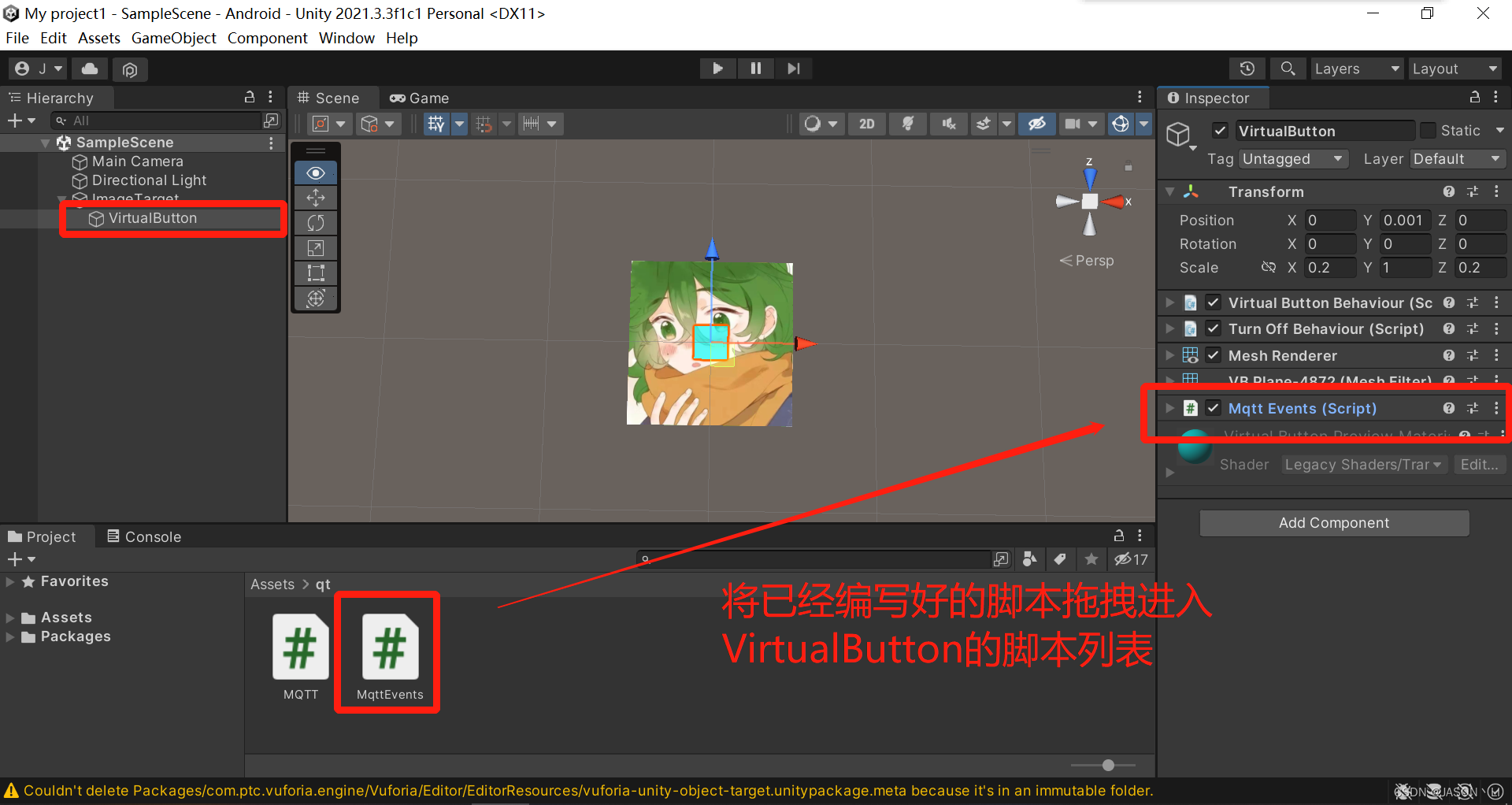Switch to the Game tab
The width and height of the screenshot is (1512, 805).
pos(418,98)
